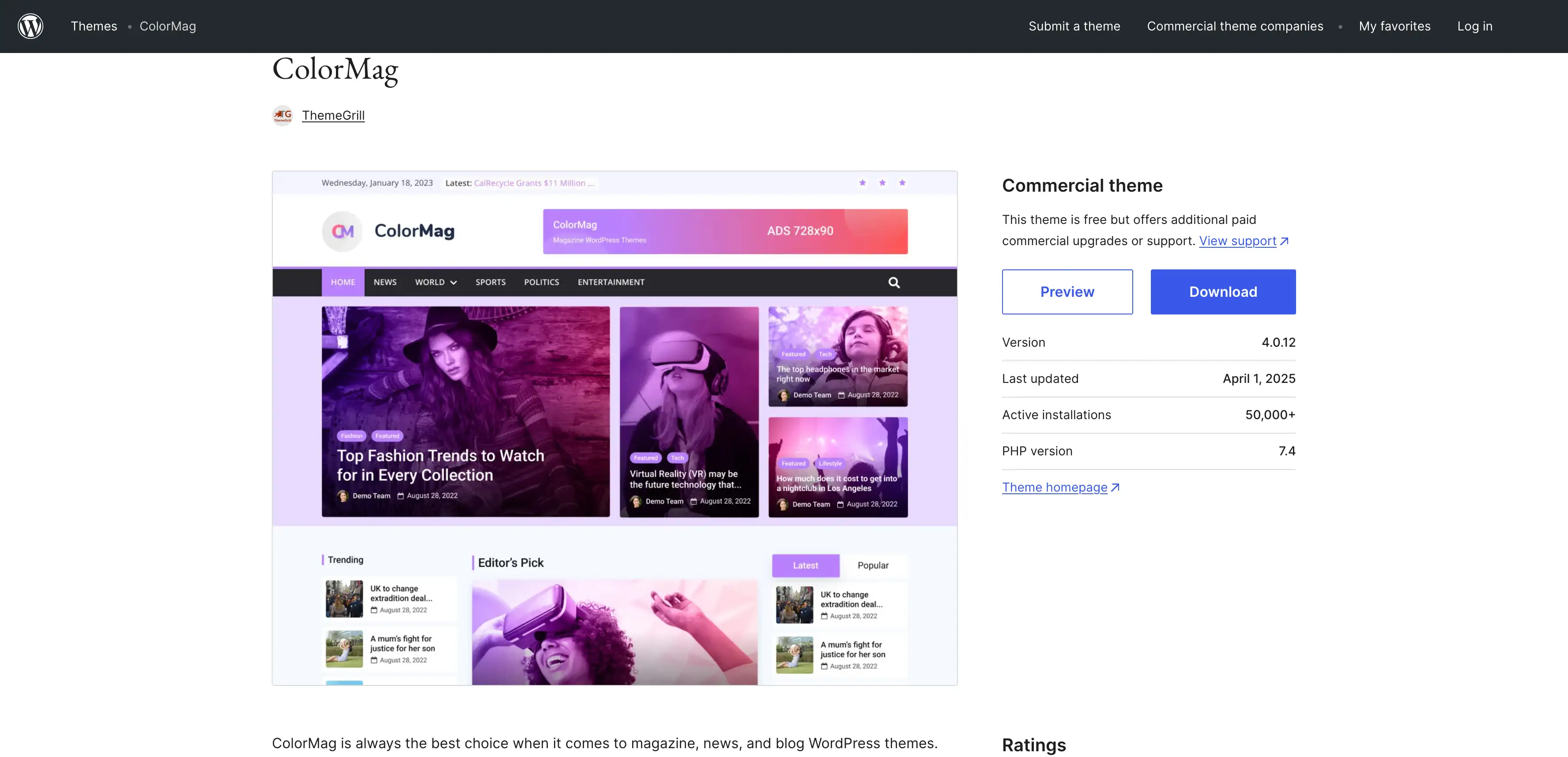The height and width of the screenshot is (757, 1568).
Task: Open the Theme homepage link
Action: click(x=1054, y=487)
